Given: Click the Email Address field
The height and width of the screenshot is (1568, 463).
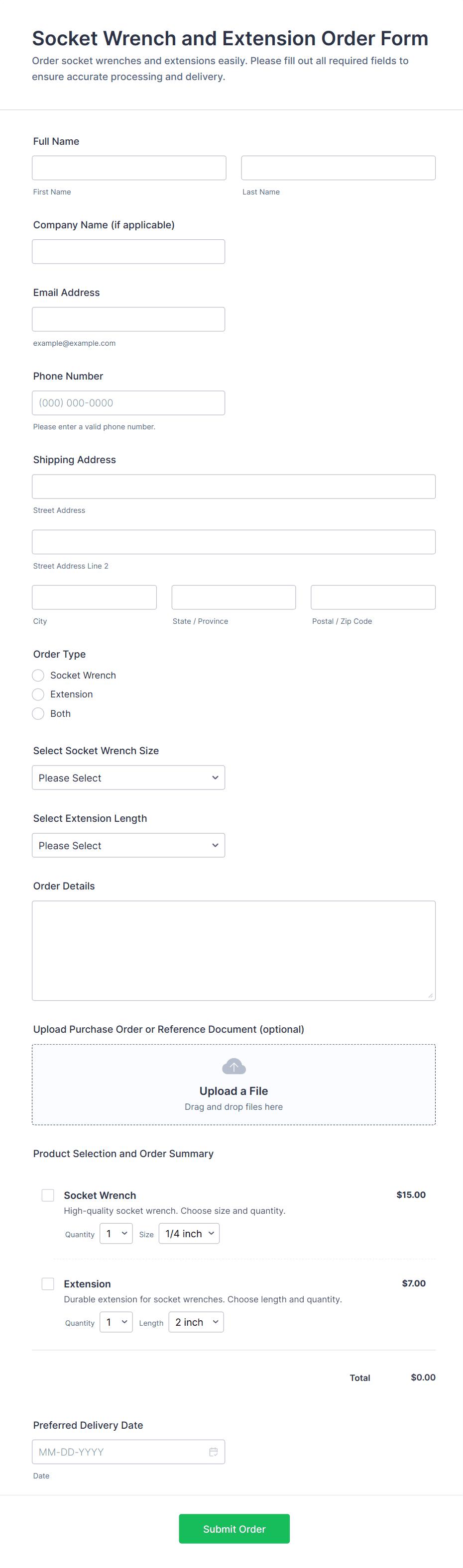Looking at the screenshot, I should tap(128, 319).
